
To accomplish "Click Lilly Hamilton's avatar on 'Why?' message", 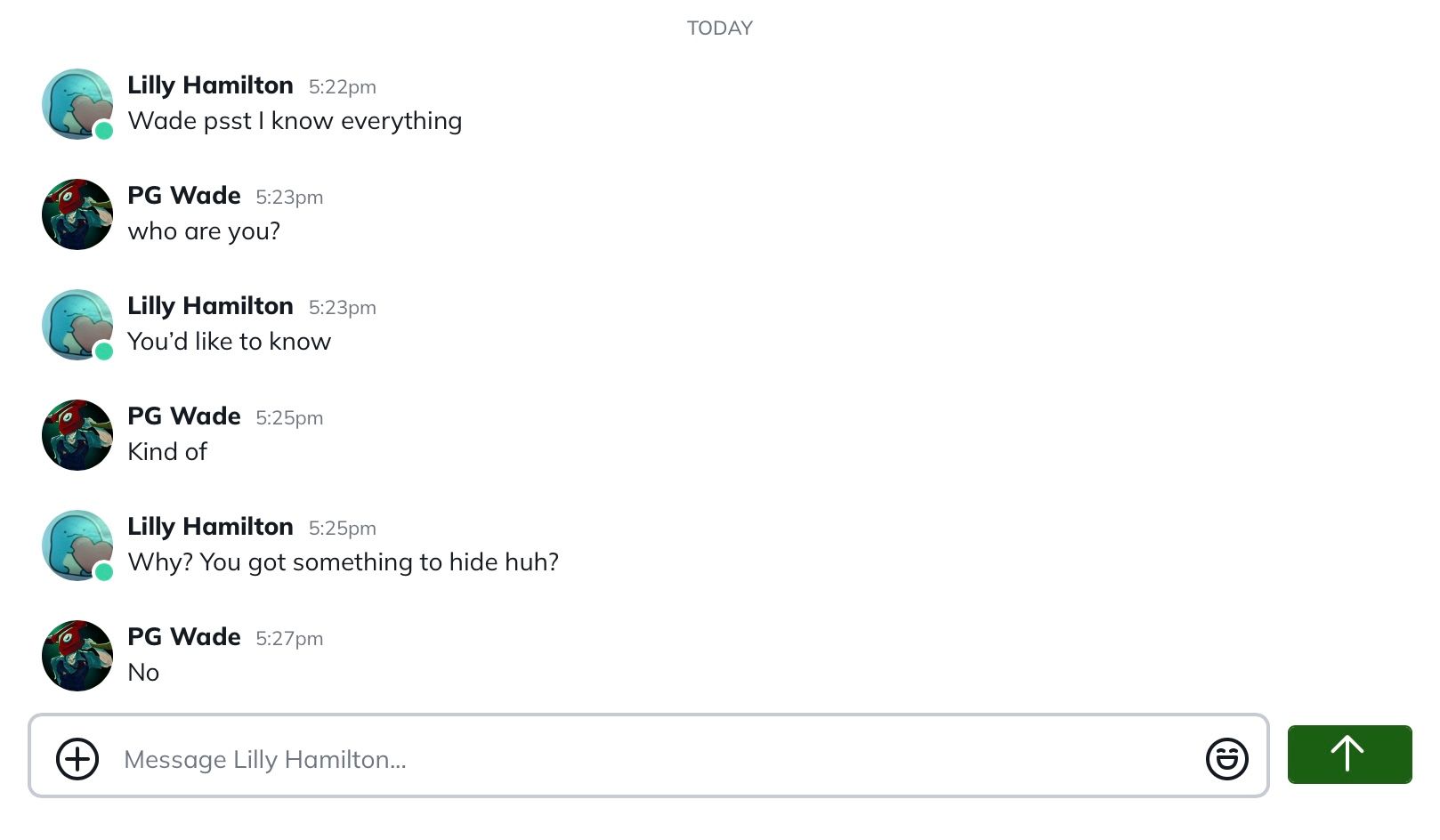I will click(77, 545).
